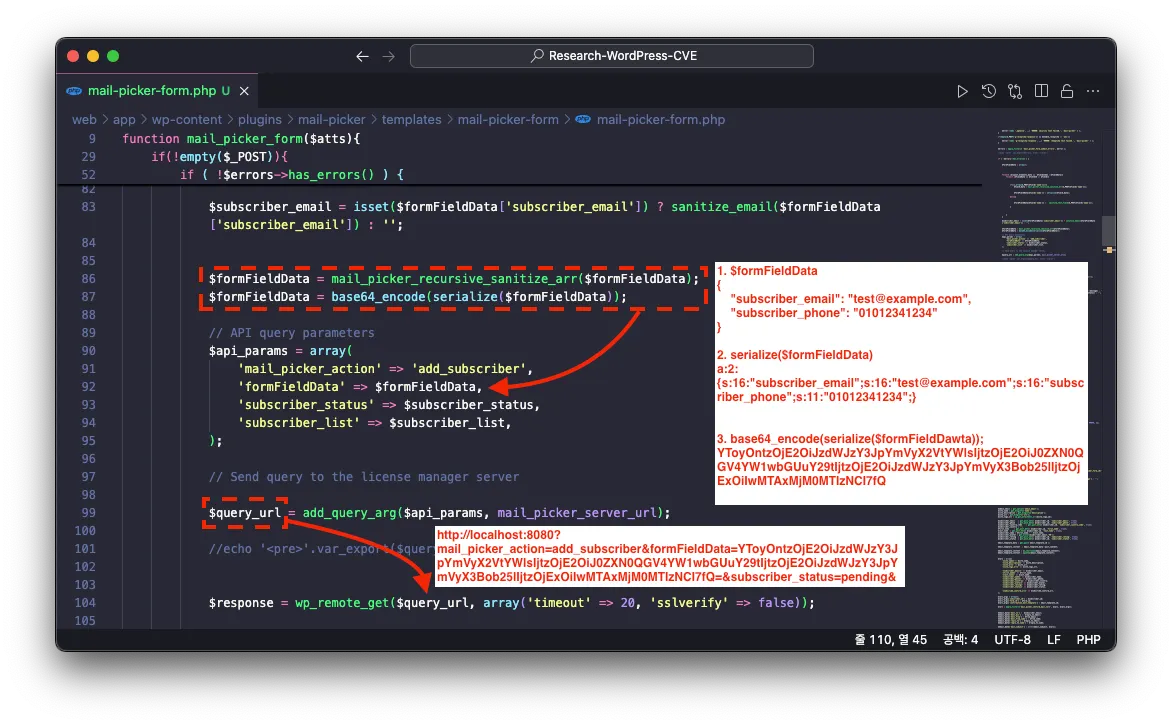1172x725 pixels.
Task: Toggle the editor lock icon
Action: point(1067,91)
